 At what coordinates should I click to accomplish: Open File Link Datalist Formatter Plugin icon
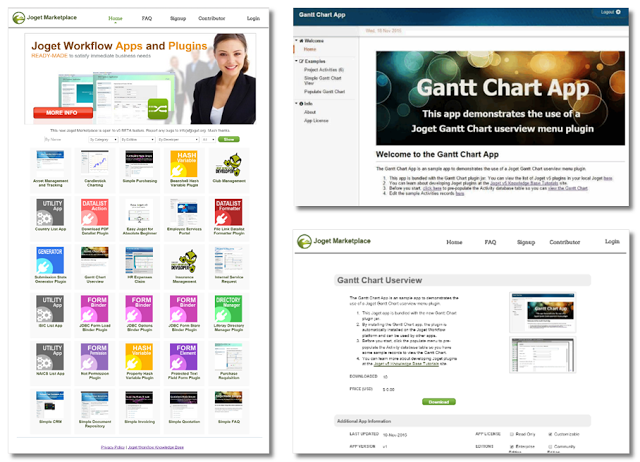229,212
